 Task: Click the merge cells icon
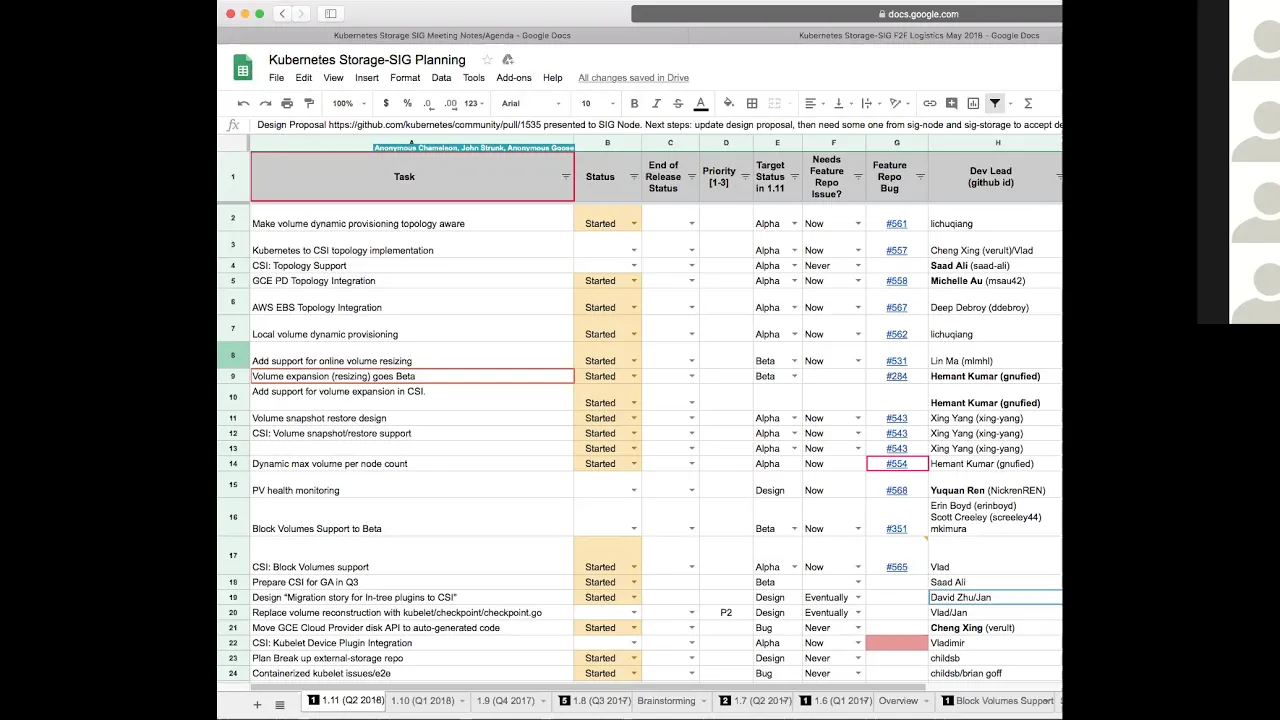coord(774,103)
